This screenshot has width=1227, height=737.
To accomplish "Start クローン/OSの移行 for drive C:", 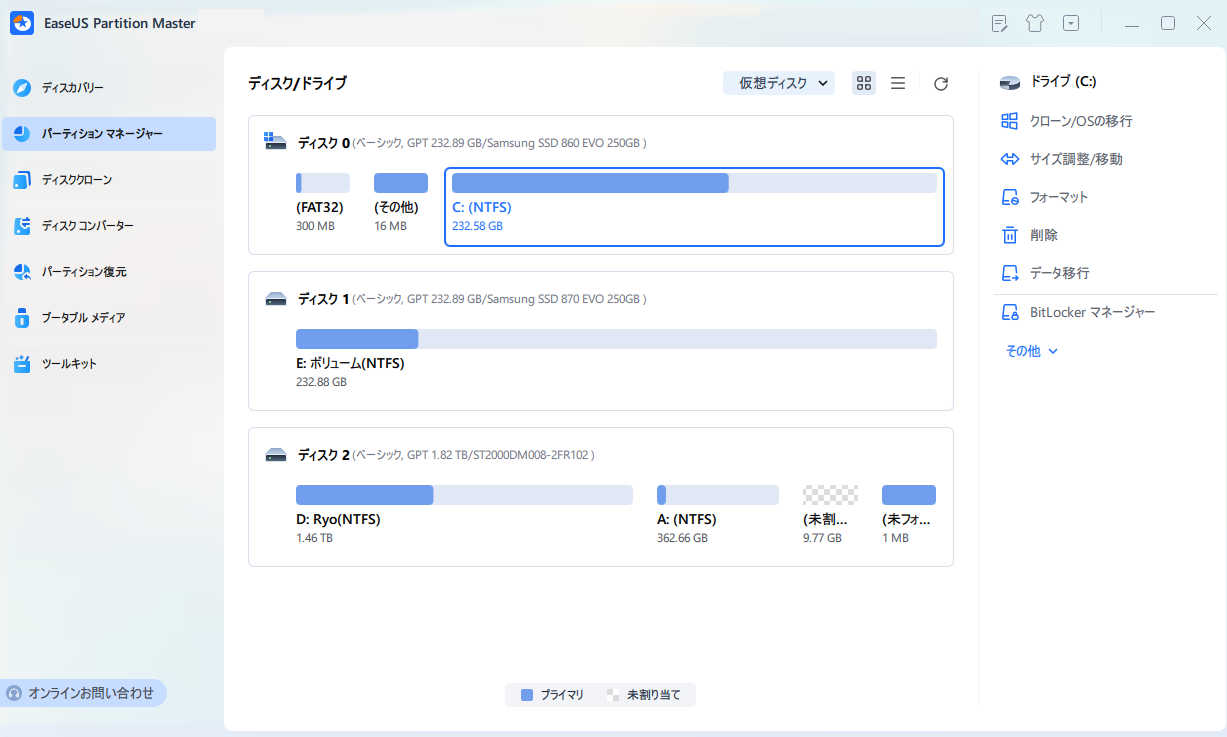I will [x=1060, y=120].
